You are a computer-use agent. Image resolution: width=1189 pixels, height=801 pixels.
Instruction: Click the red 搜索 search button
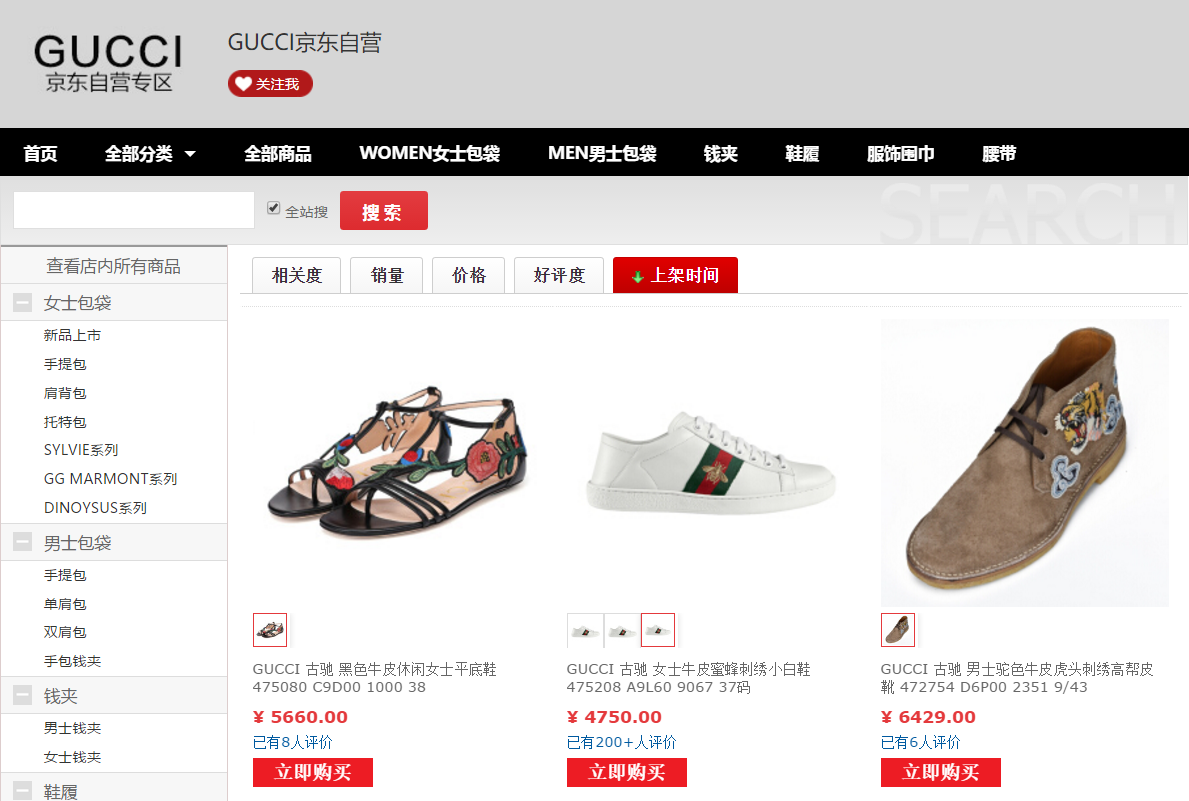click(384, 211)
